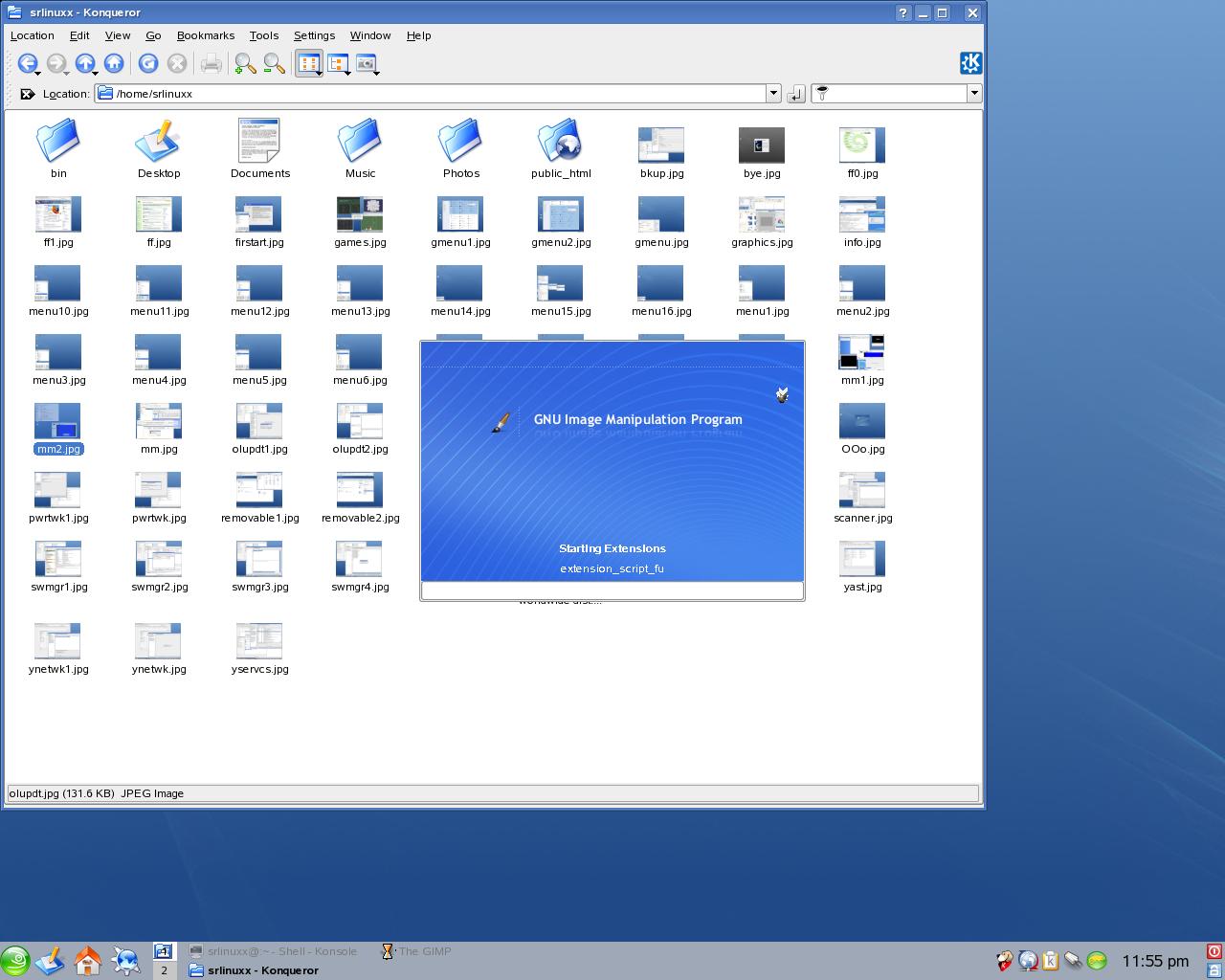Open Klipper clipboard tray icon

pyautogui.click(x=1051, y=961)
